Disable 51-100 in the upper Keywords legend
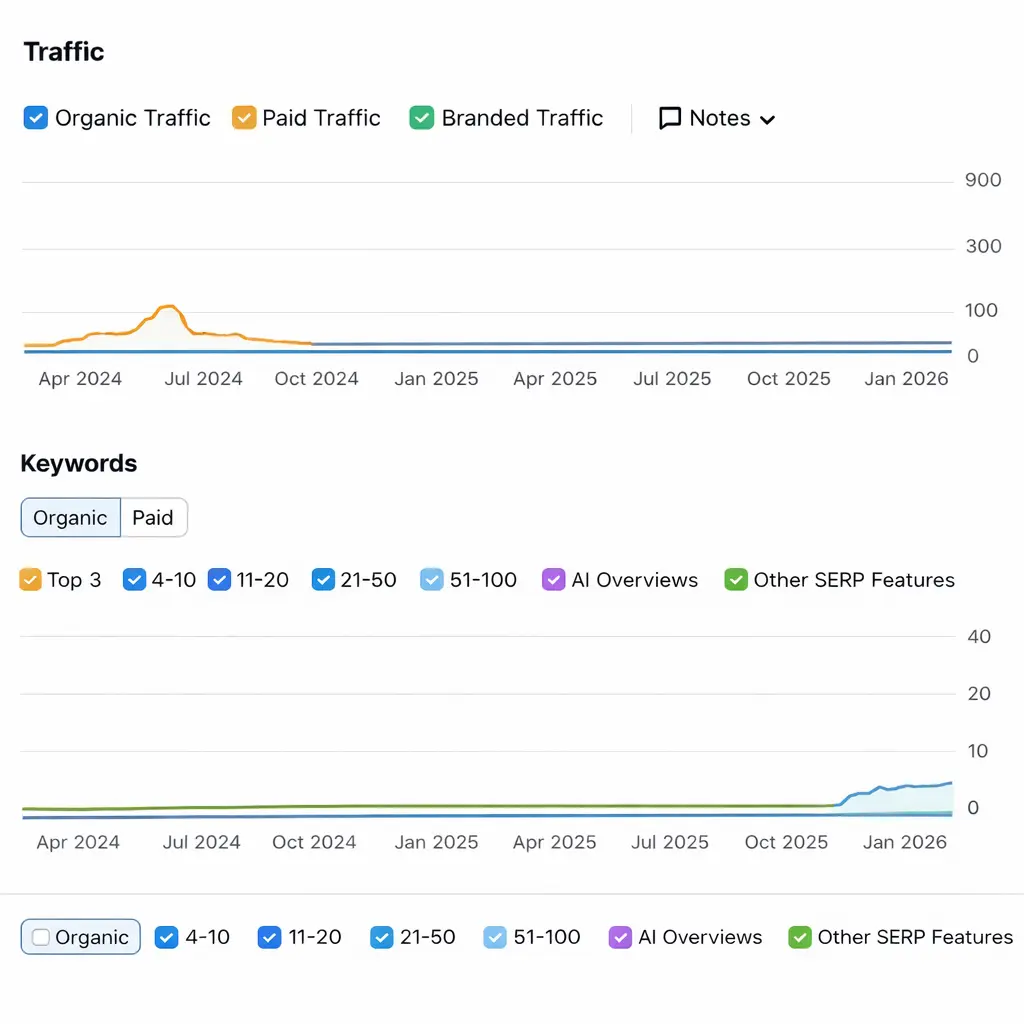 click(432, 580)
